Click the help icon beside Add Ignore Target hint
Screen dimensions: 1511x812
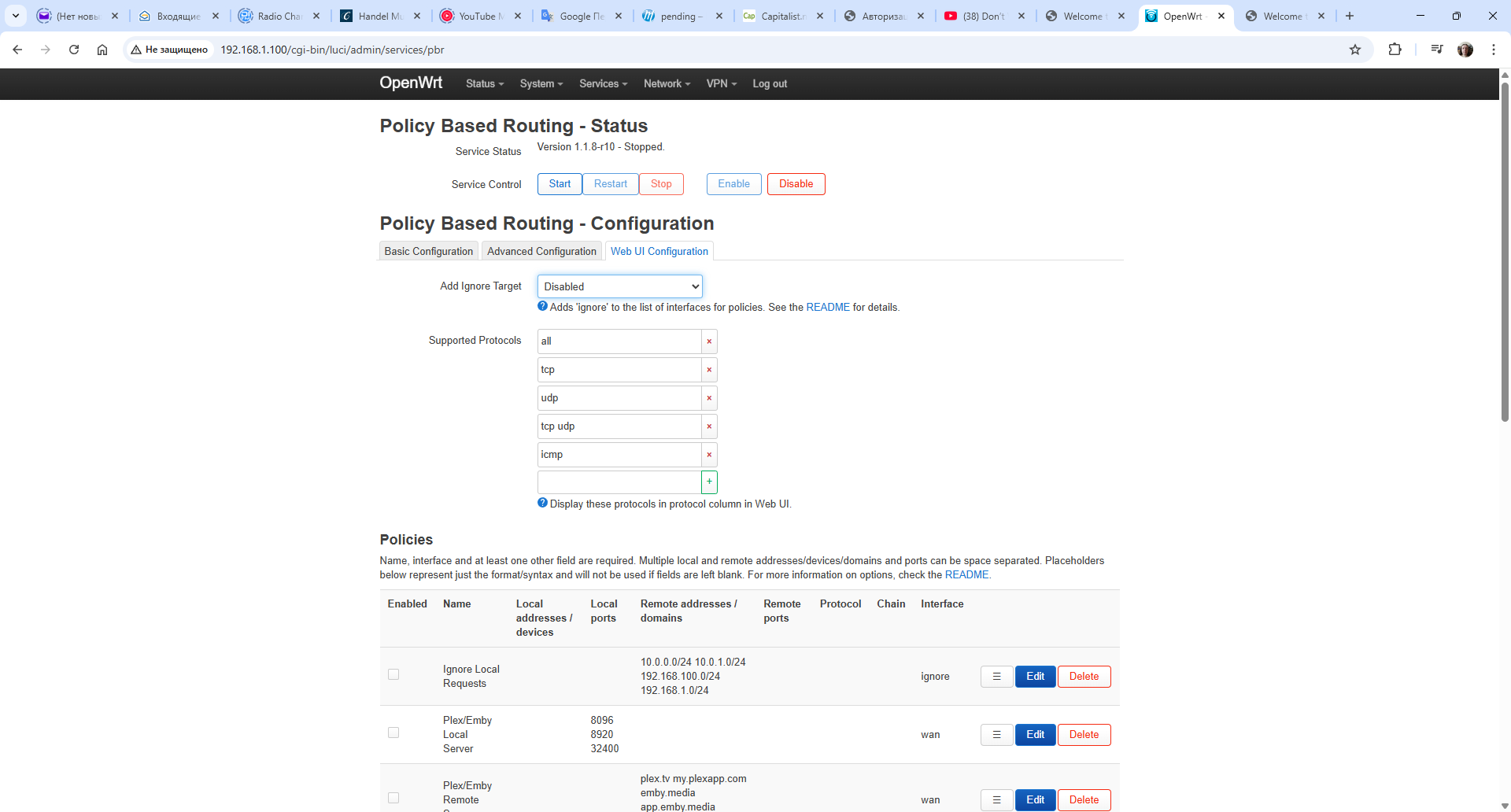pos(542,307)
